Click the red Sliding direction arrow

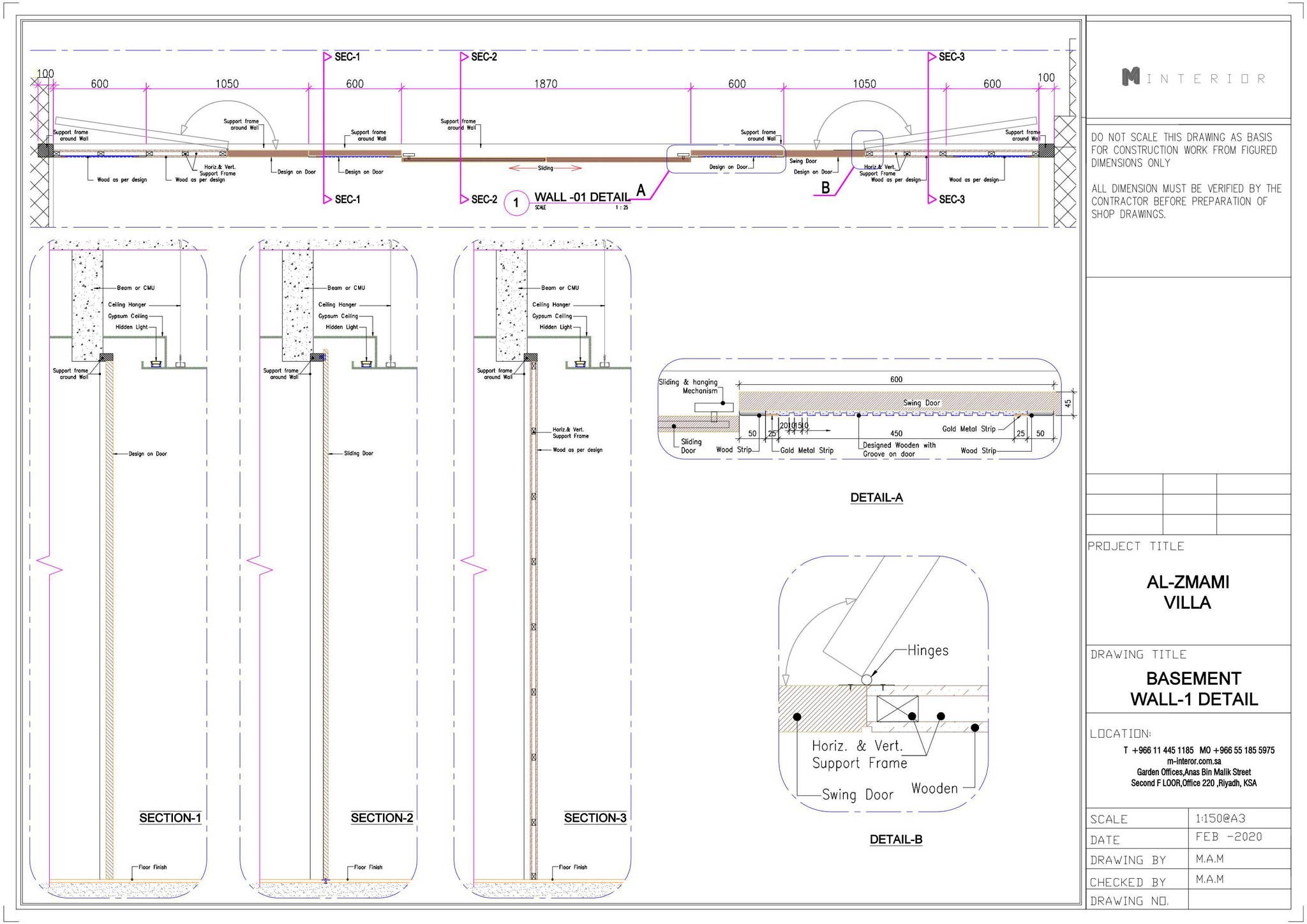pos(545,168)
